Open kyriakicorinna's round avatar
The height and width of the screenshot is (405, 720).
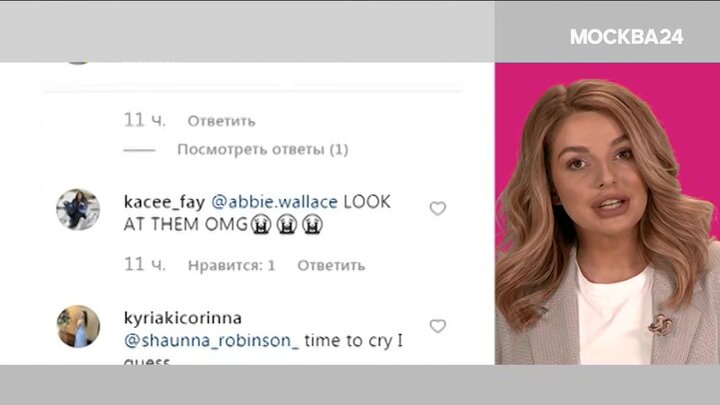pos(78,326)
